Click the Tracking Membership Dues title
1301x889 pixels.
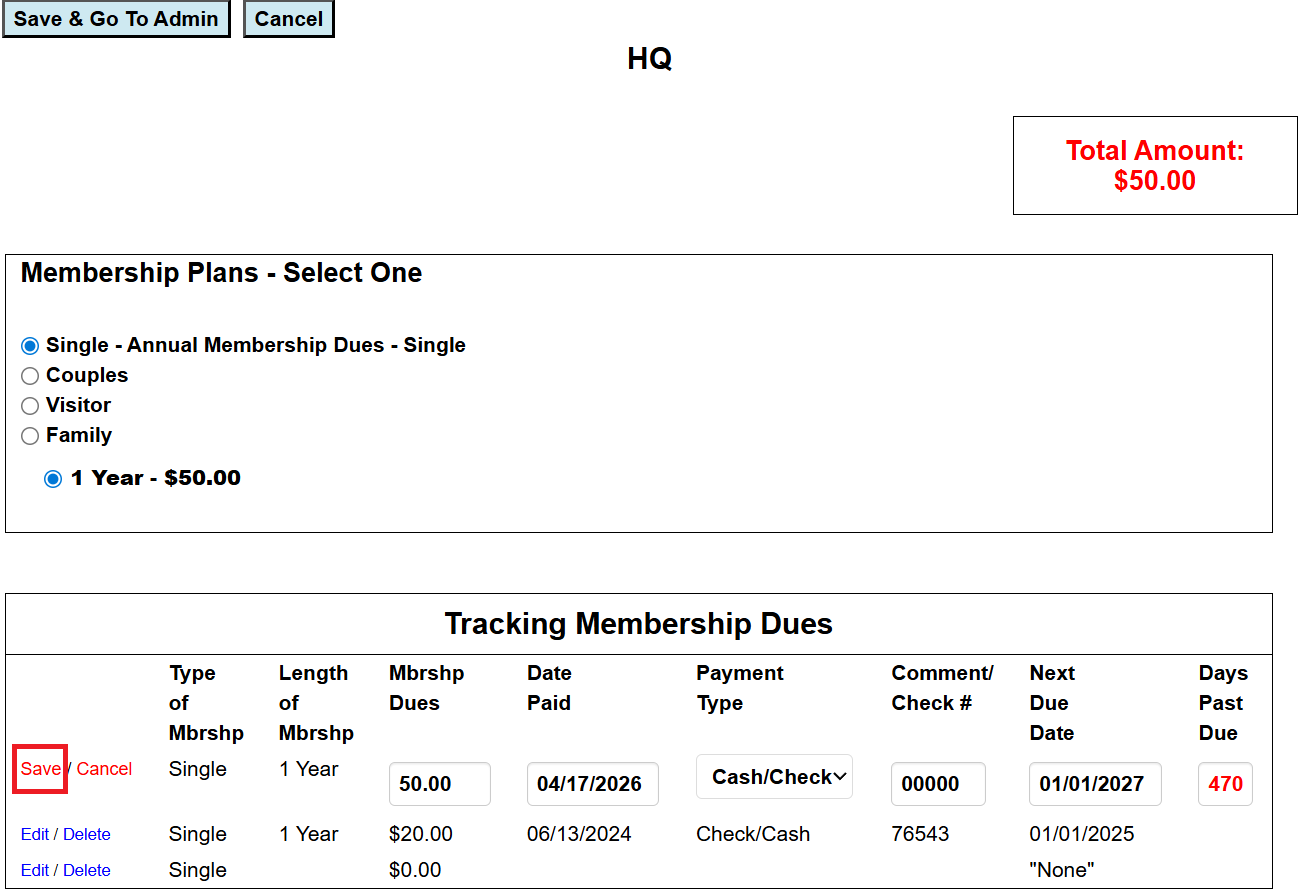coord(639,624)
